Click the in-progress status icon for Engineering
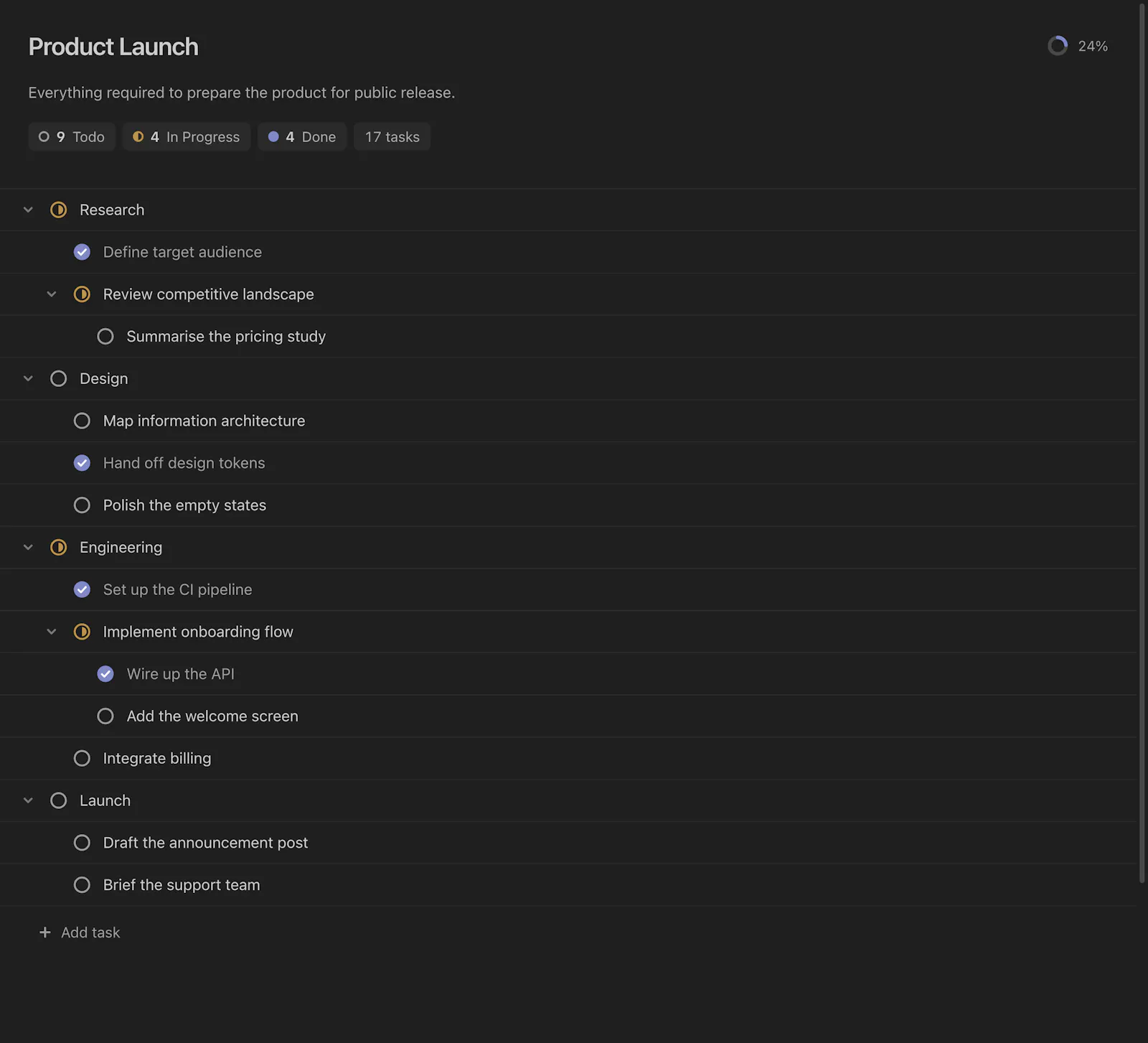The width and height of the screenshot is (1148, 1043). coord(58,547)
